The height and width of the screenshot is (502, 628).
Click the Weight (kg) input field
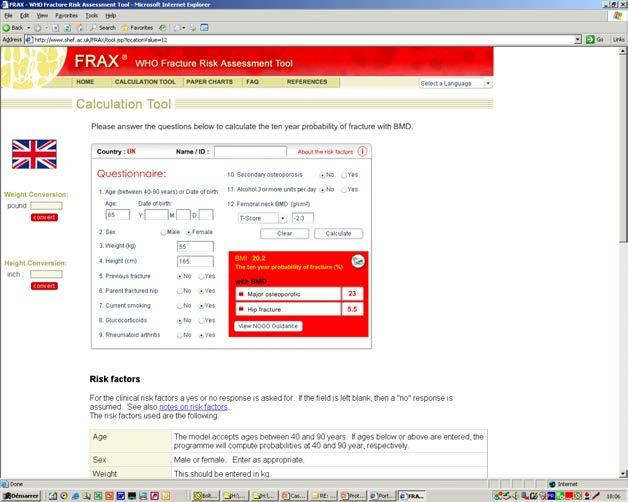195,246
